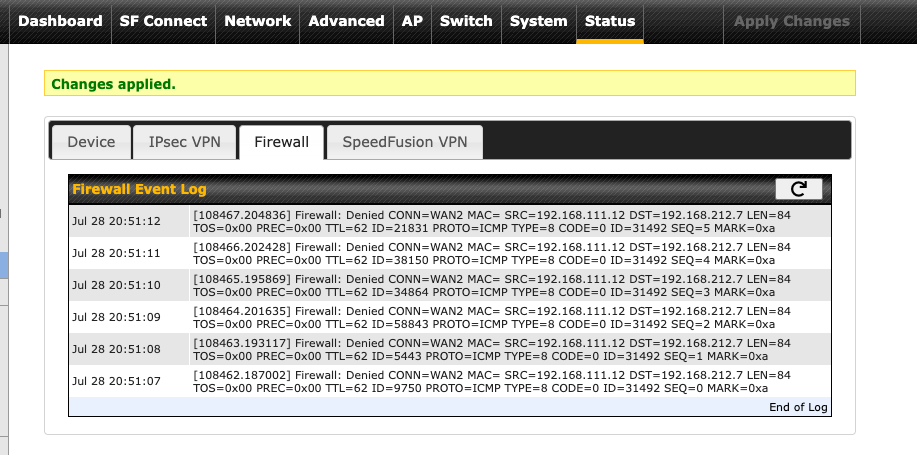The image size is (917, 455).
Task: Open the System menu
Action: 539,22
